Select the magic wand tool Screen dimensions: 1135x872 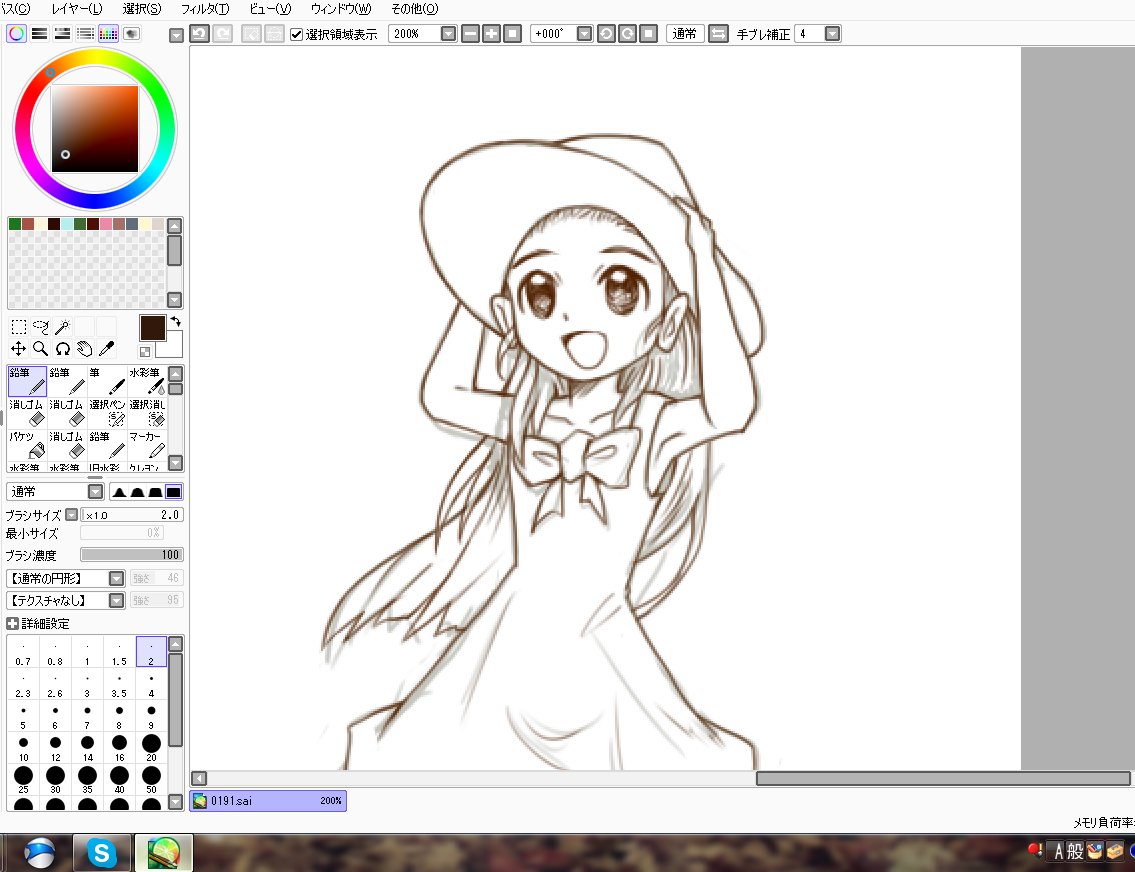(62, 327)
